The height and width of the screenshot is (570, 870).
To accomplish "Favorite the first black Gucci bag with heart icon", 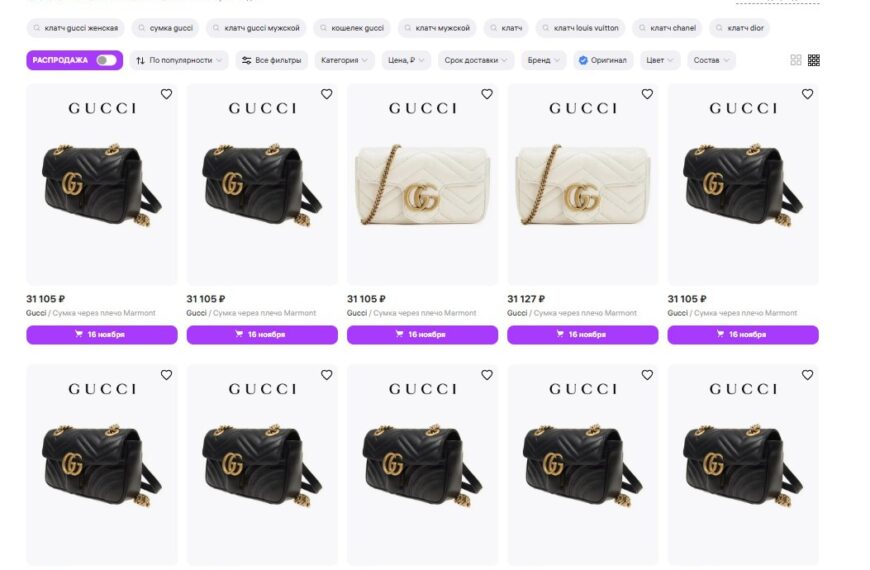I will point(166,94).
